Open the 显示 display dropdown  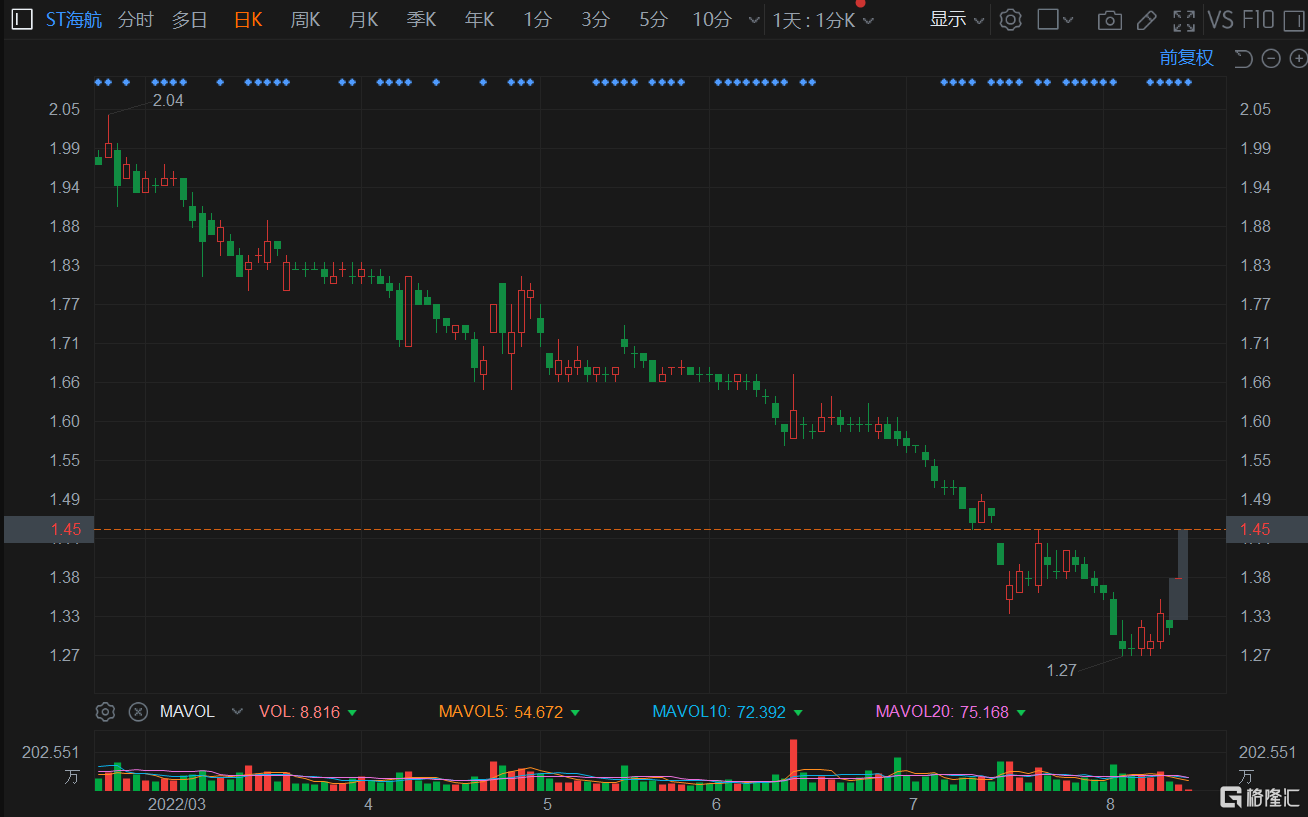point(957,19)
